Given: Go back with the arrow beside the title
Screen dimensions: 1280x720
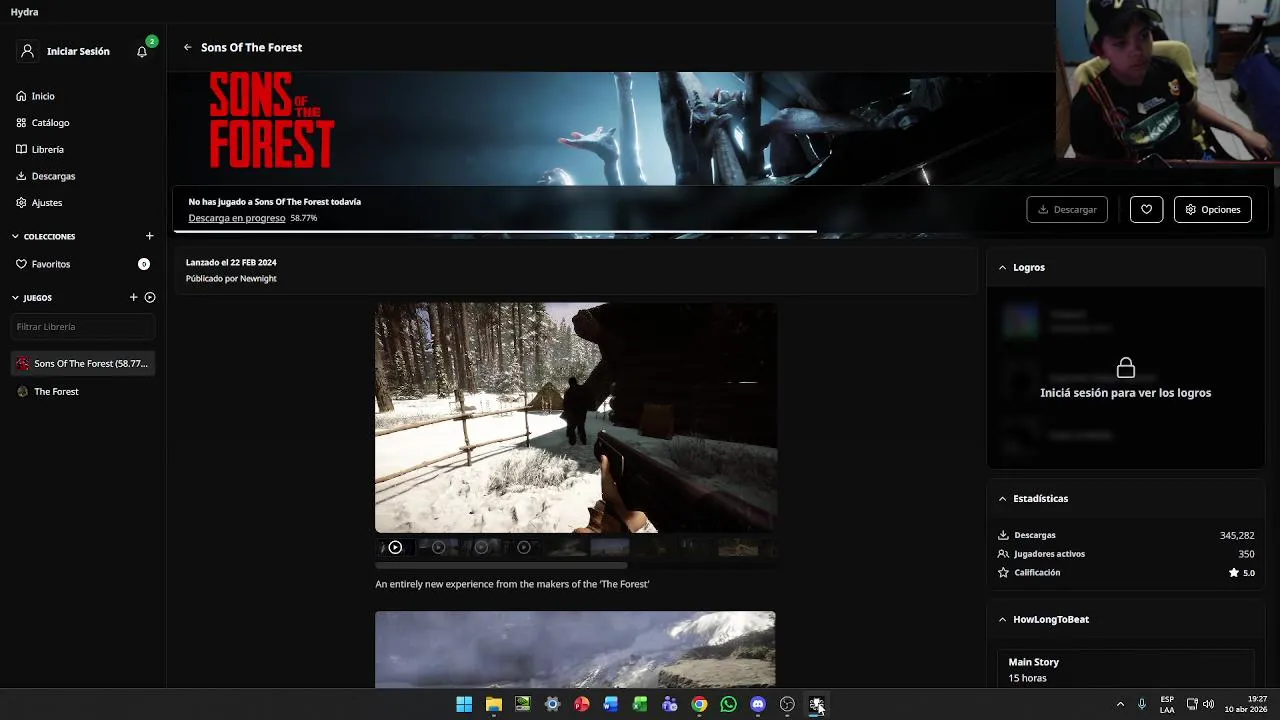Looking at the screenshot, I should click(x=187, y=47).
